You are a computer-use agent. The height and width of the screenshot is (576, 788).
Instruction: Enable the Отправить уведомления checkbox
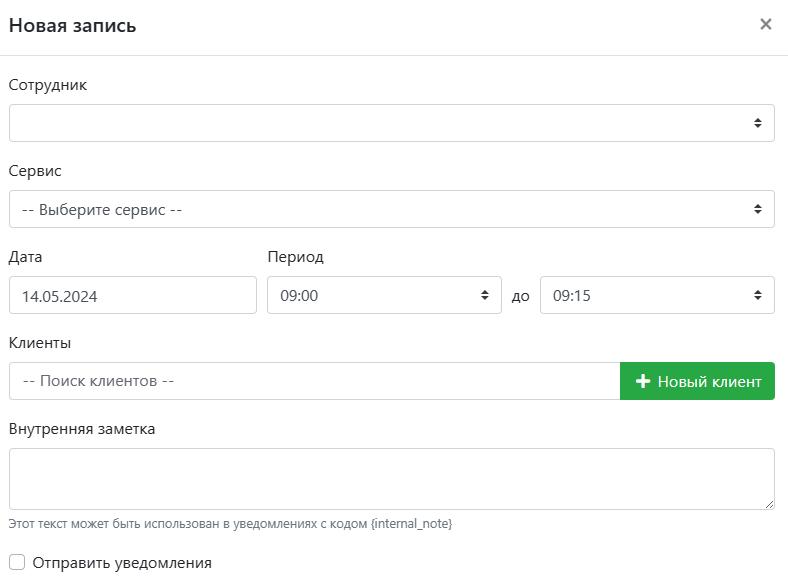coord(17,563)
